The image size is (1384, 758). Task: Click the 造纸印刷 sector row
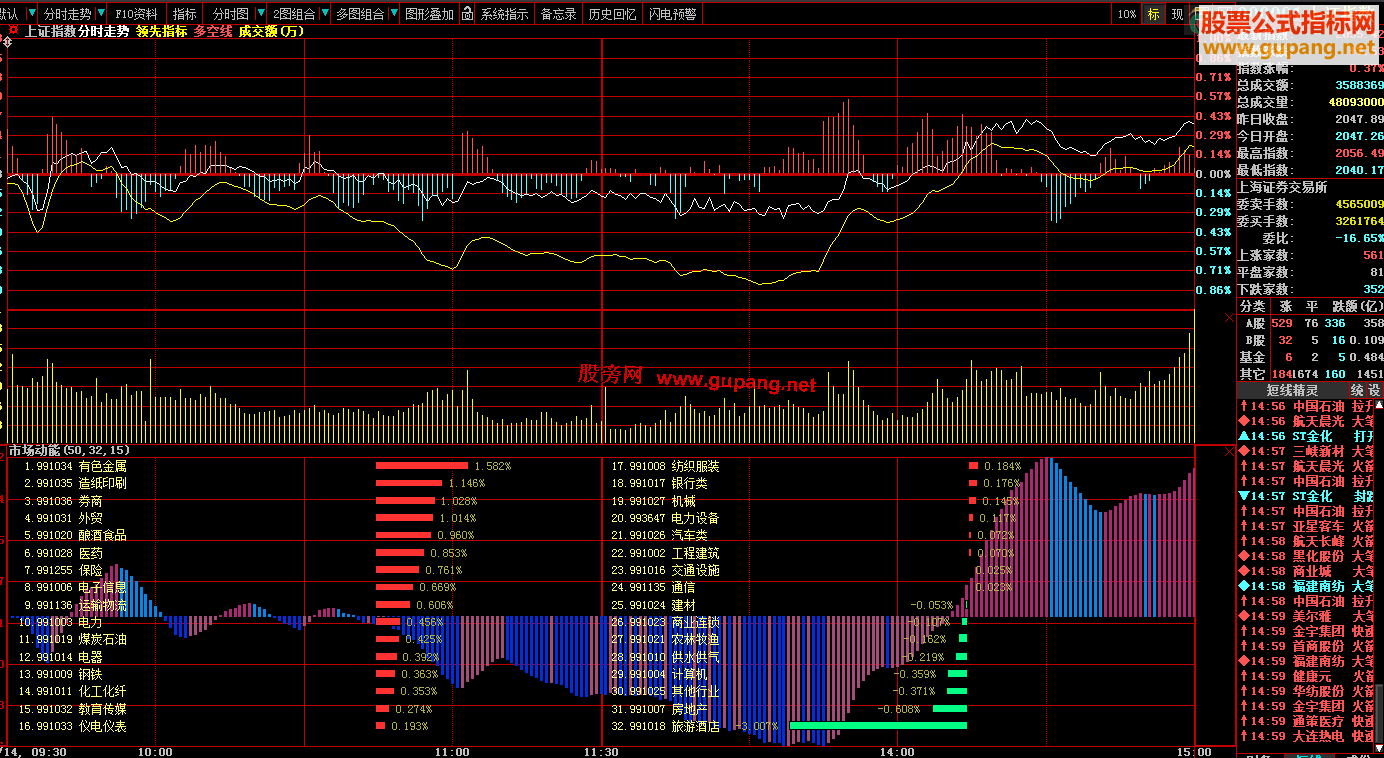pyautogui.click(x=254, y=483)
